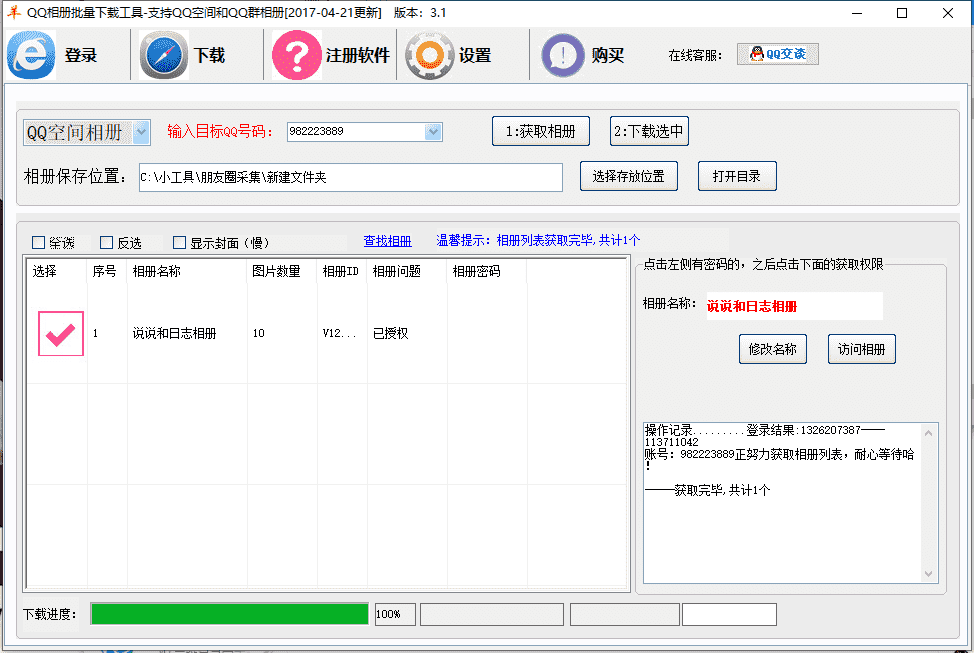Click the green download progress bar
The image size is (974, 653).
click(229, 614)
